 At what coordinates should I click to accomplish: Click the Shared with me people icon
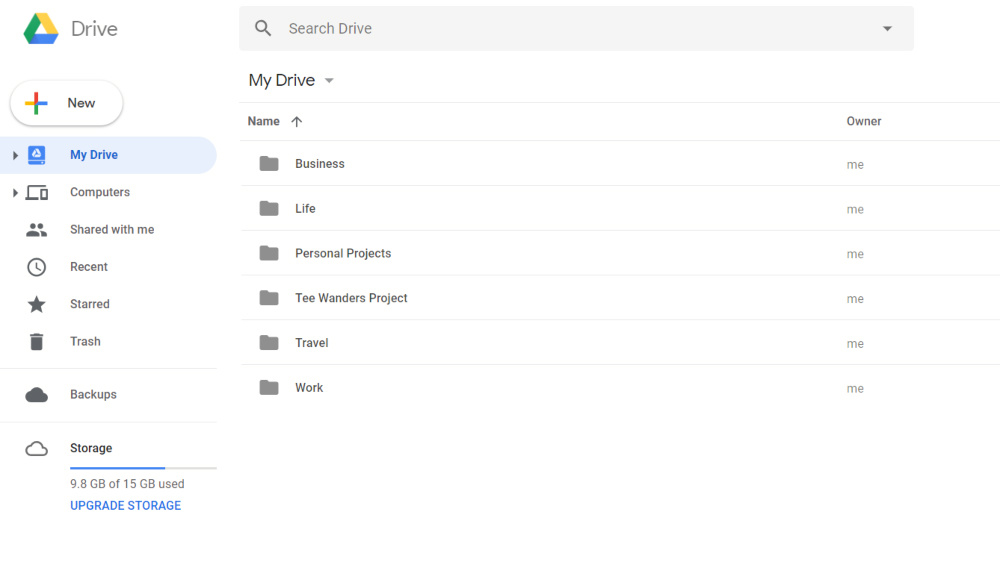coord(37,230)
